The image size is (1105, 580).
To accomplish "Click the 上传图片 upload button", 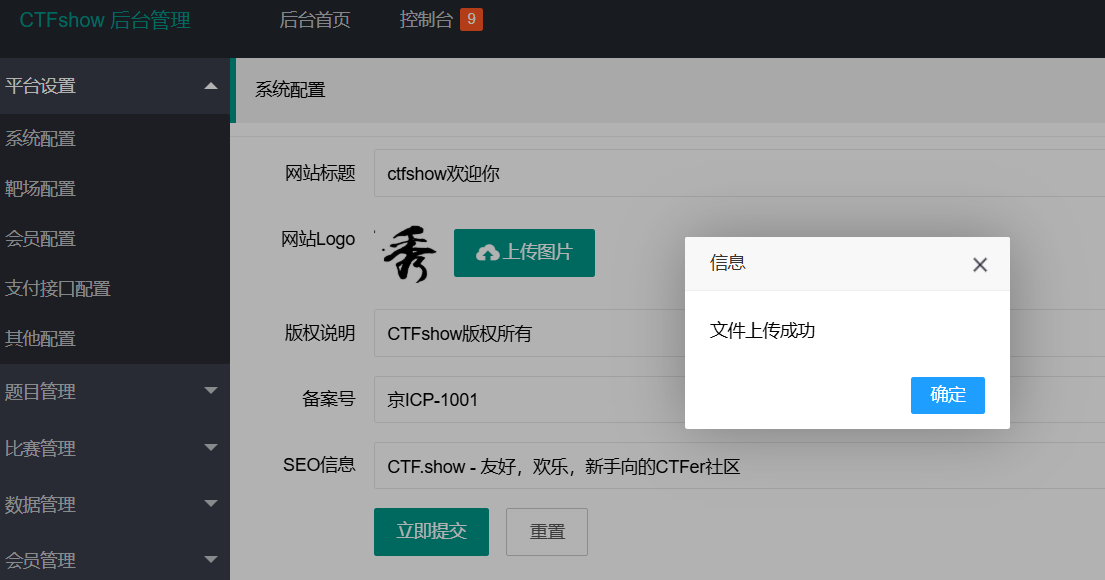I will point(524,253).
